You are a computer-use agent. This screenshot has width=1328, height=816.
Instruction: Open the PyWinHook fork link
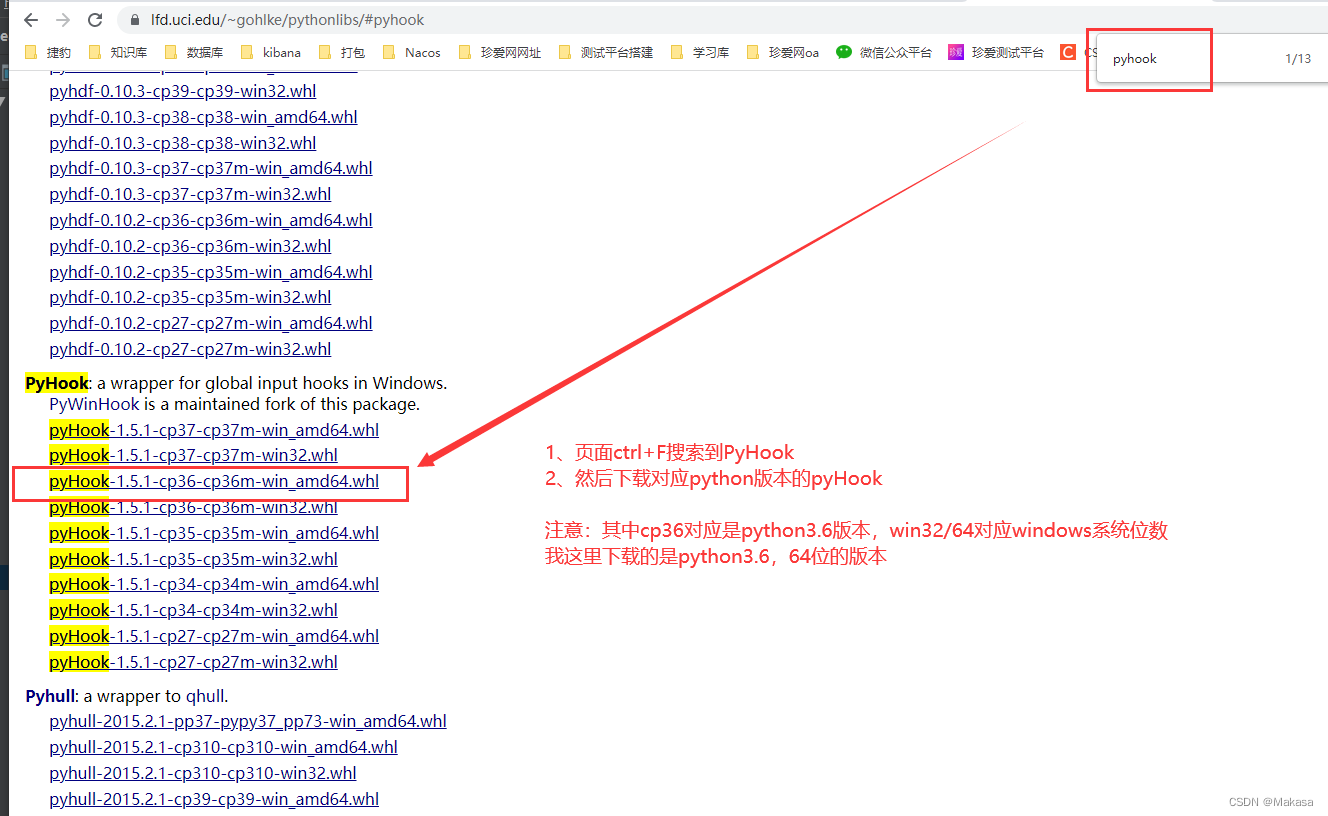click(x=94, y=404)
